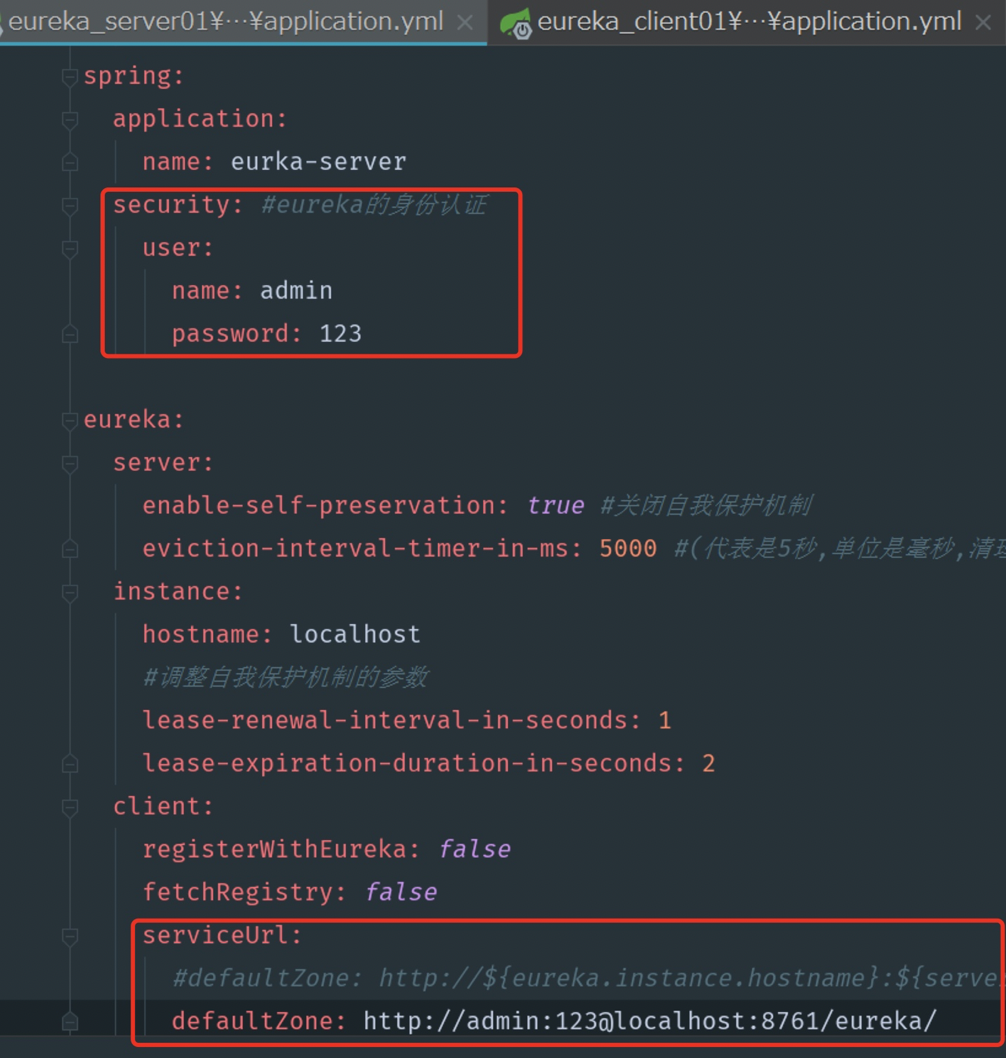1006x1058 pixels.
Task: Collapse the application: block fold marker
Action: 69,120
